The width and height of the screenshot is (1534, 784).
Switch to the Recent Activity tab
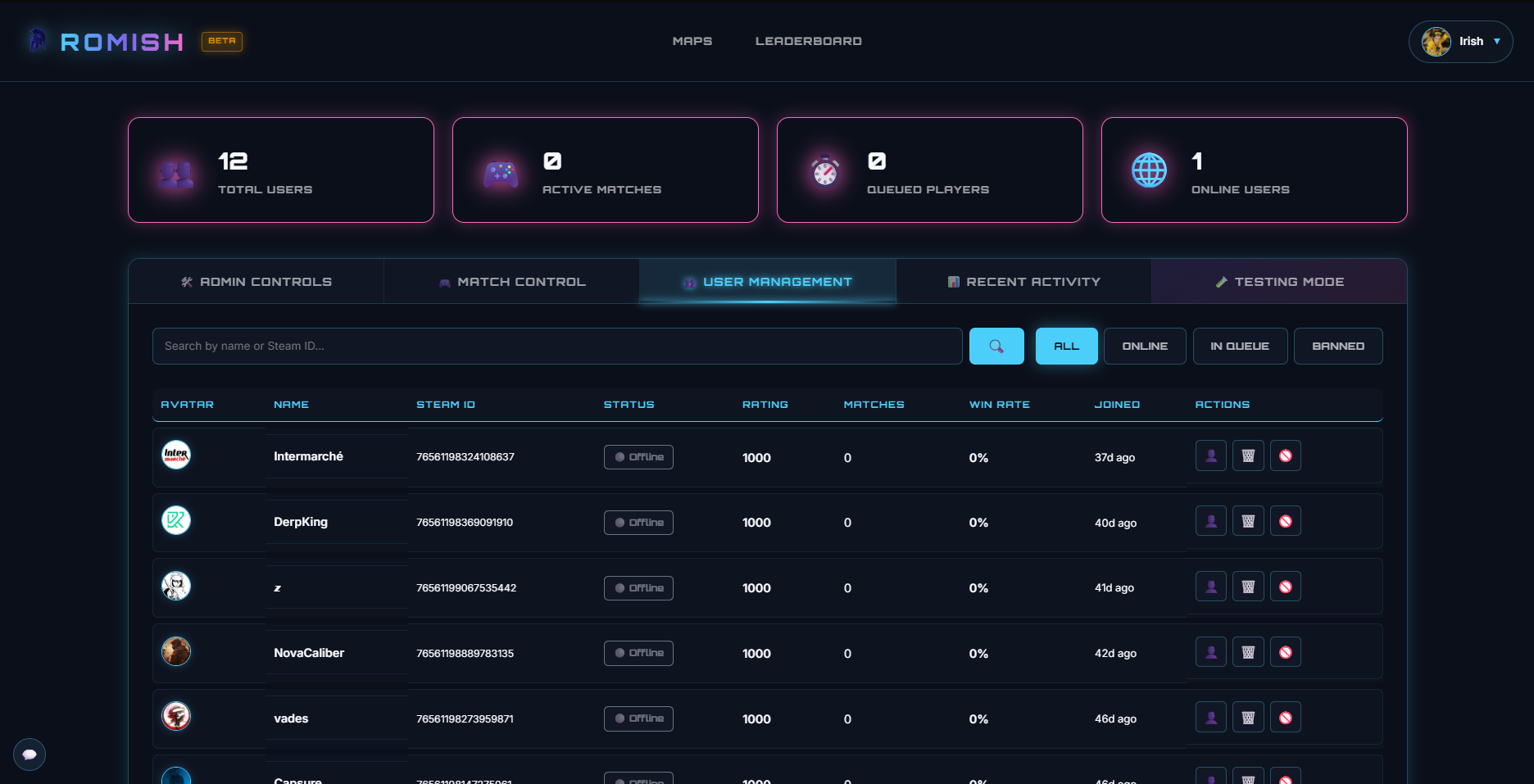[x=1023, y=281]
